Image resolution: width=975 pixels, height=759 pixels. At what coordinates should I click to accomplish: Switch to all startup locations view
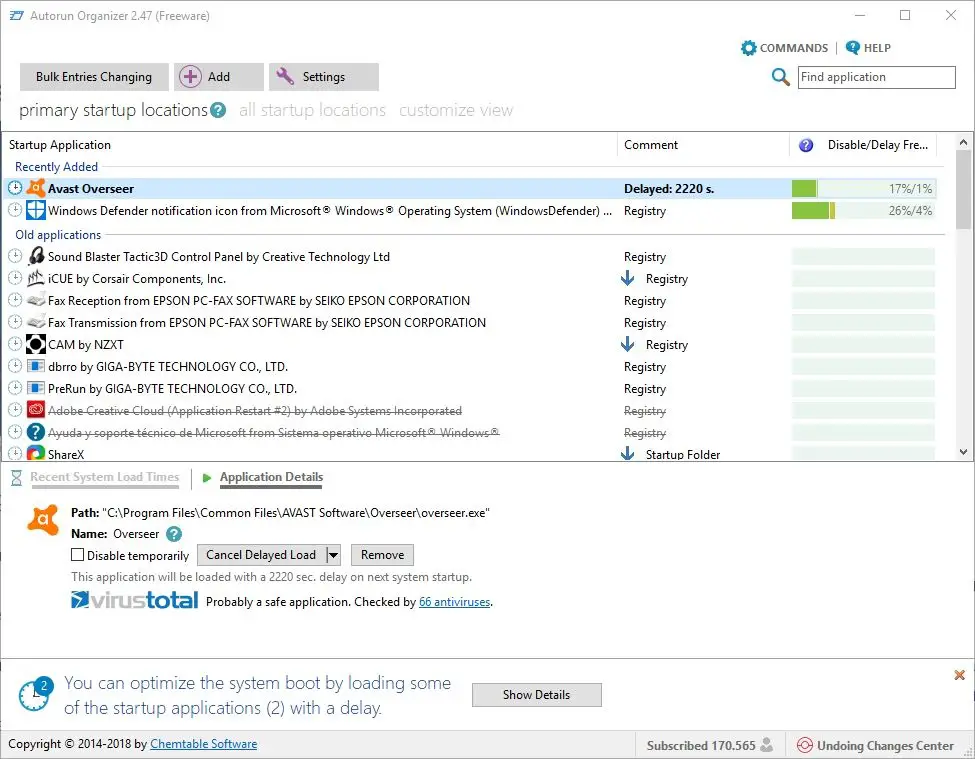click(312, 110)
